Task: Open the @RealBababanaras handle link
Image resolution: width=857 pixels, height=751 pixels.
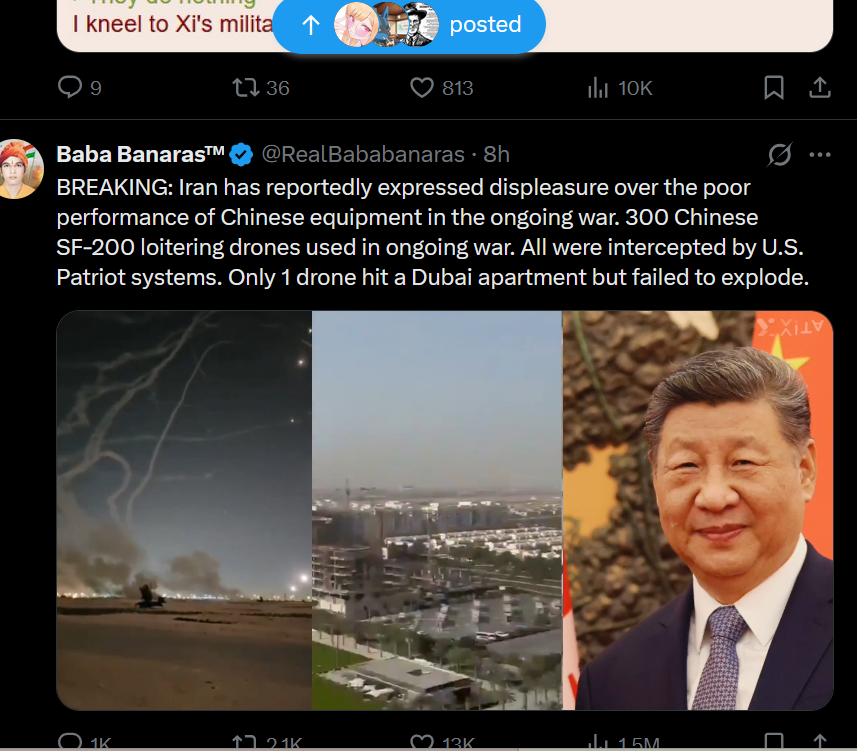Action: (363, 154)
